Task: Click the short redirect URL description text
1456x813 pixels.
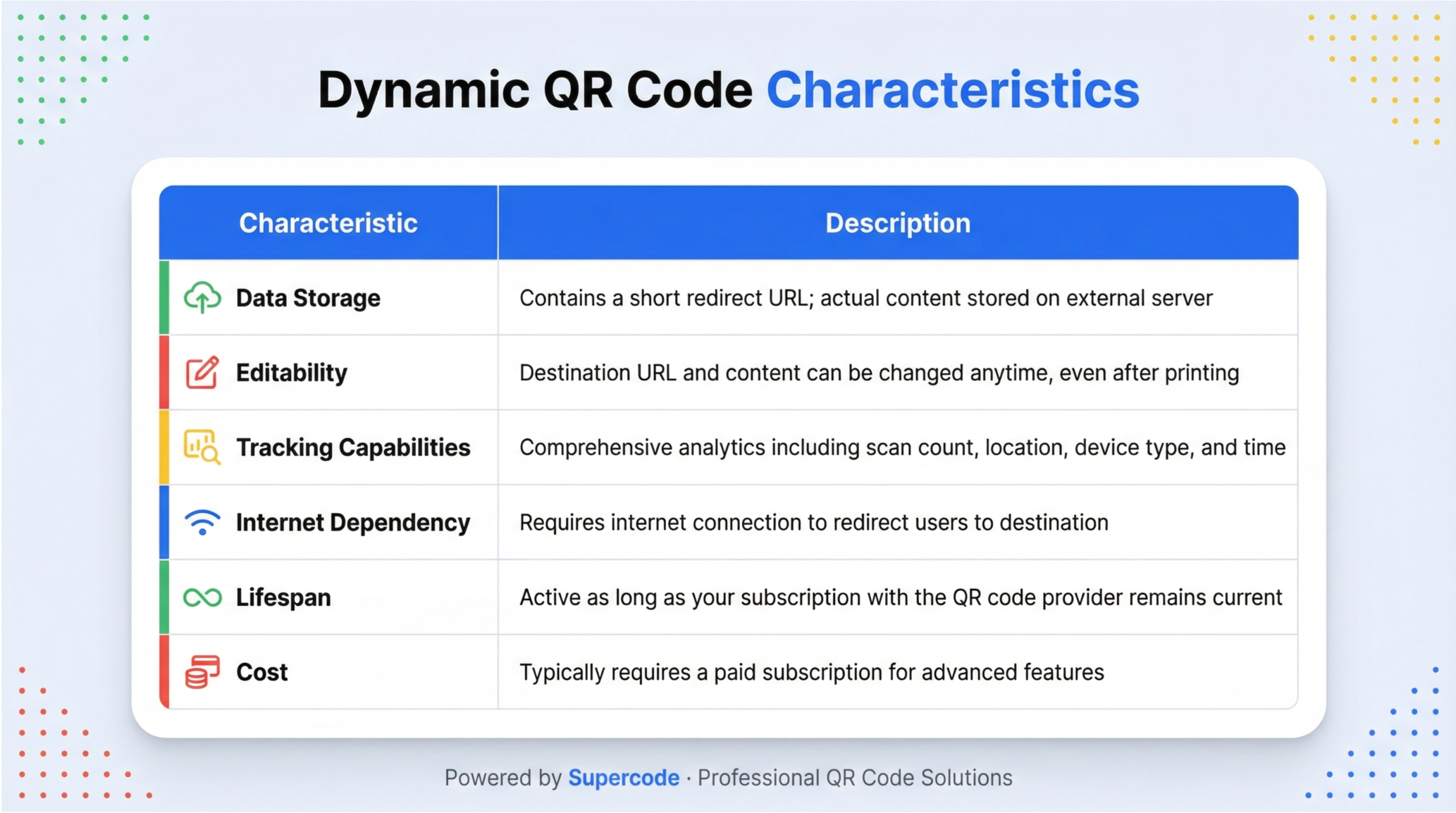Action: (865, 298)
